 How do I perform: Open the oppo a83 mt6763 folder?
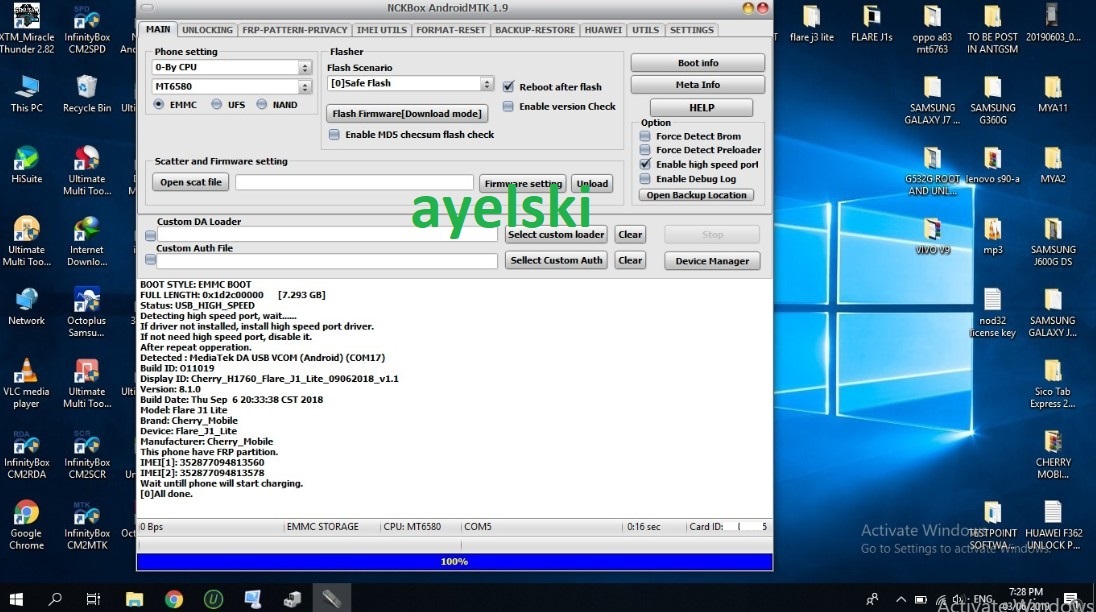pos(932,29)
